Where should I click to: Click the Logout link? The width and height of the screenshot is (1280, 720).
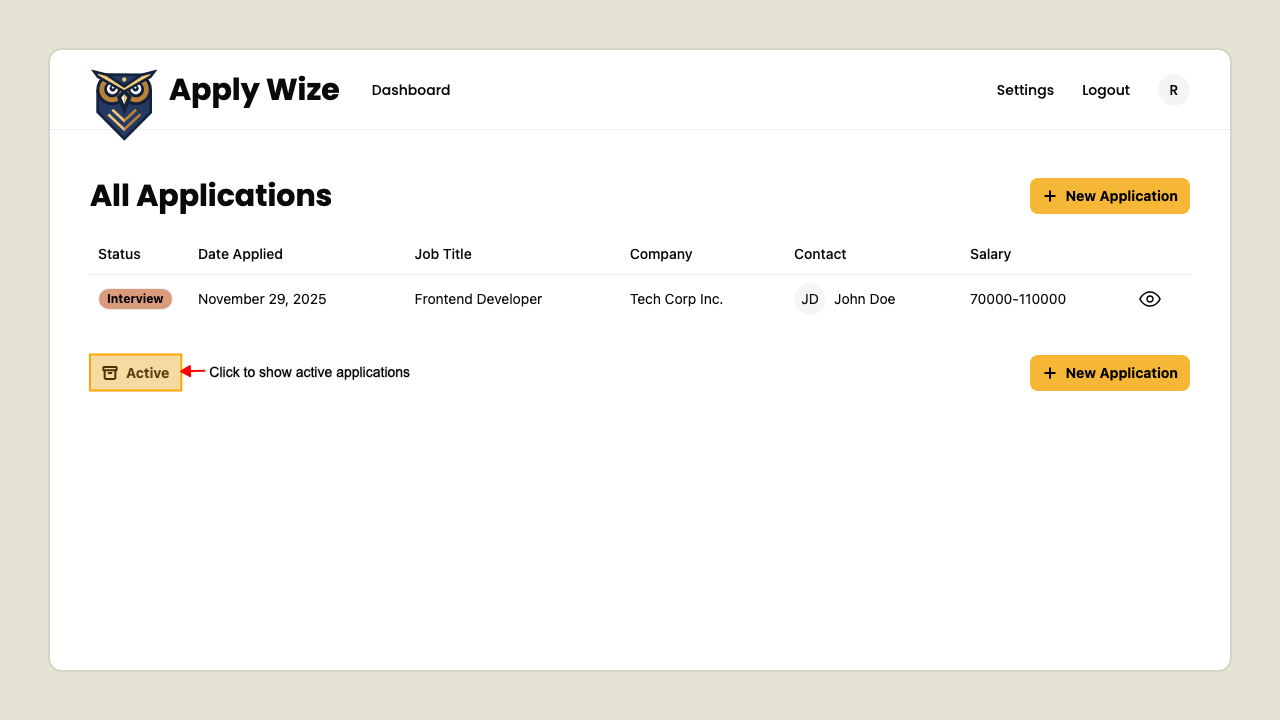[1105, 90]
